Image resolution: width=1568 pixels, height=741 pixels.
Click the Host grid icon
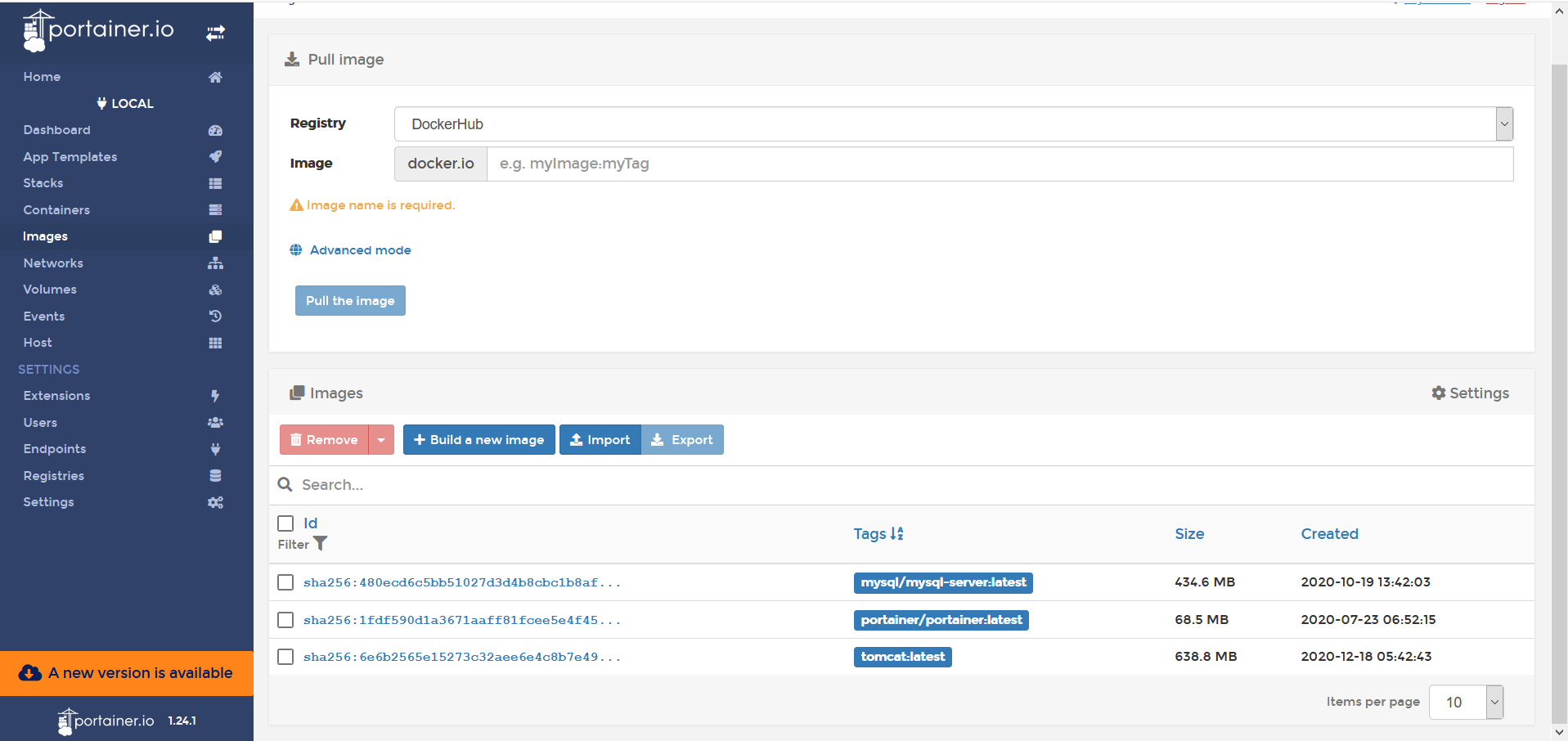[x=215, y=343]
